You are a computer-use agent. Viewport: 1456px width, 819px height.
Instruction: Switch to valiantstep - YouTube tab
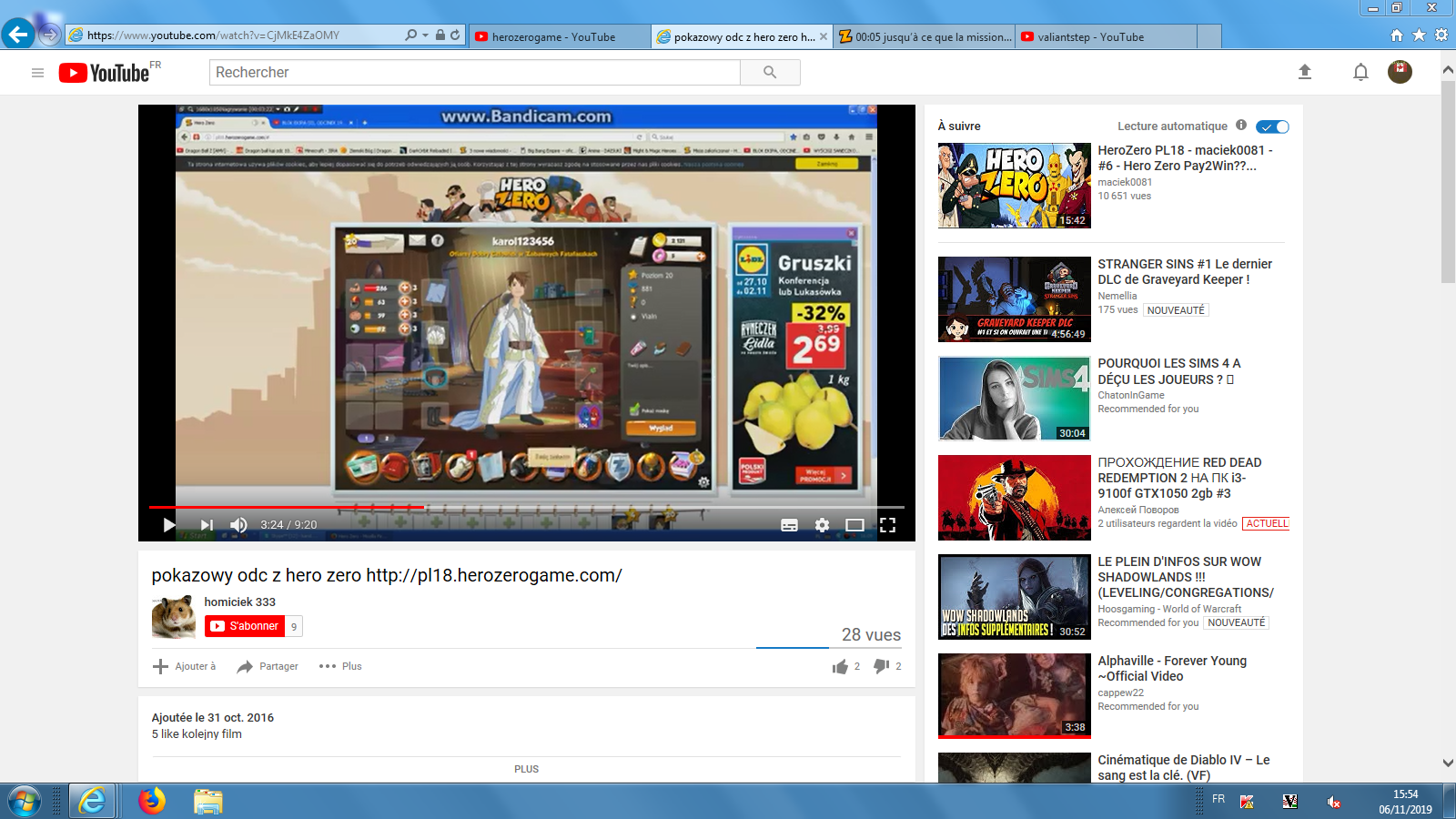[x=1106, y=36]
